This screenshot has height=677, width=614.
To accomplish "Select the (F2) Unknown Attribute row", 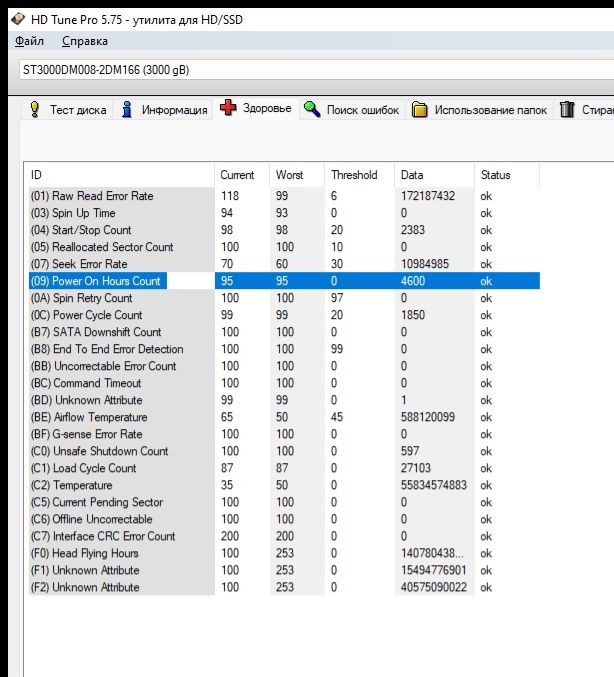I will click(x=284, y=587).
